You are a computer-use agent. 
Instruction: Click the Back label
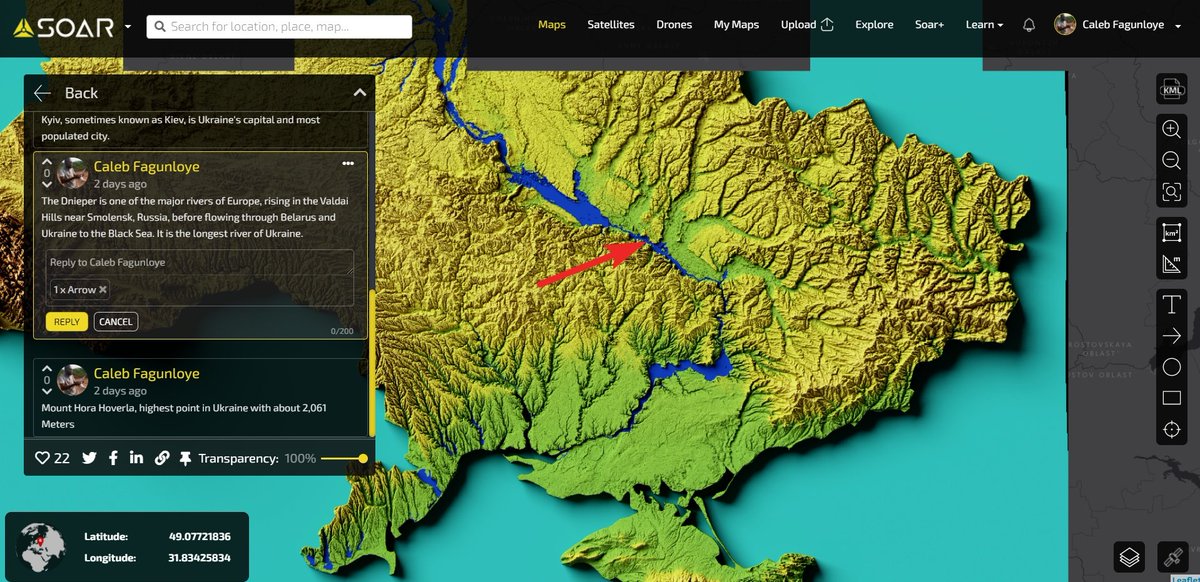[81, 93]
